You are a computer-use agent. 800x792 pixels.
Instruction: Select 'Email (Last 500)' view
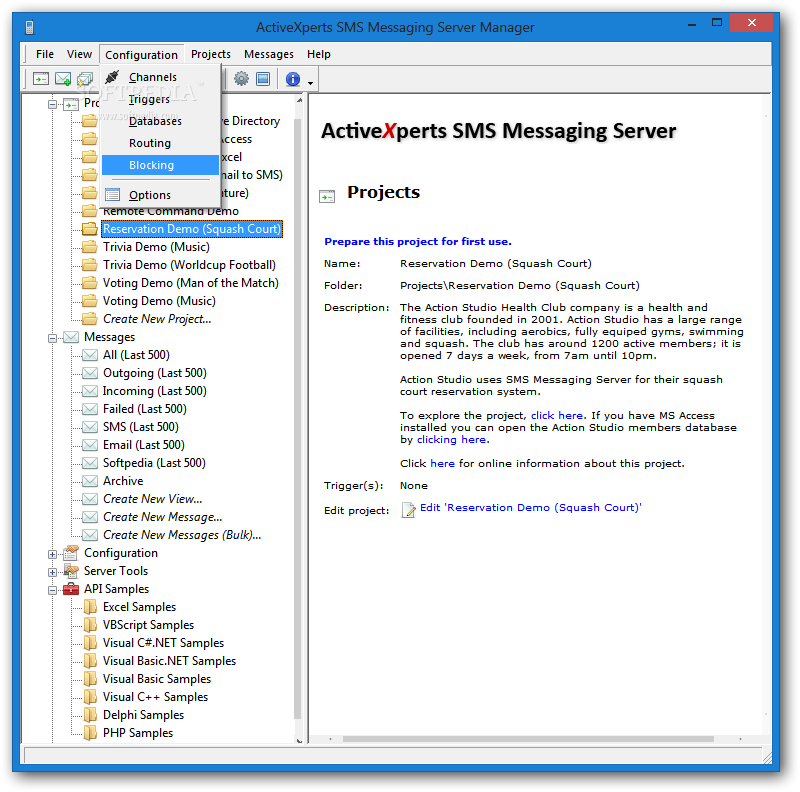point(144,444)
